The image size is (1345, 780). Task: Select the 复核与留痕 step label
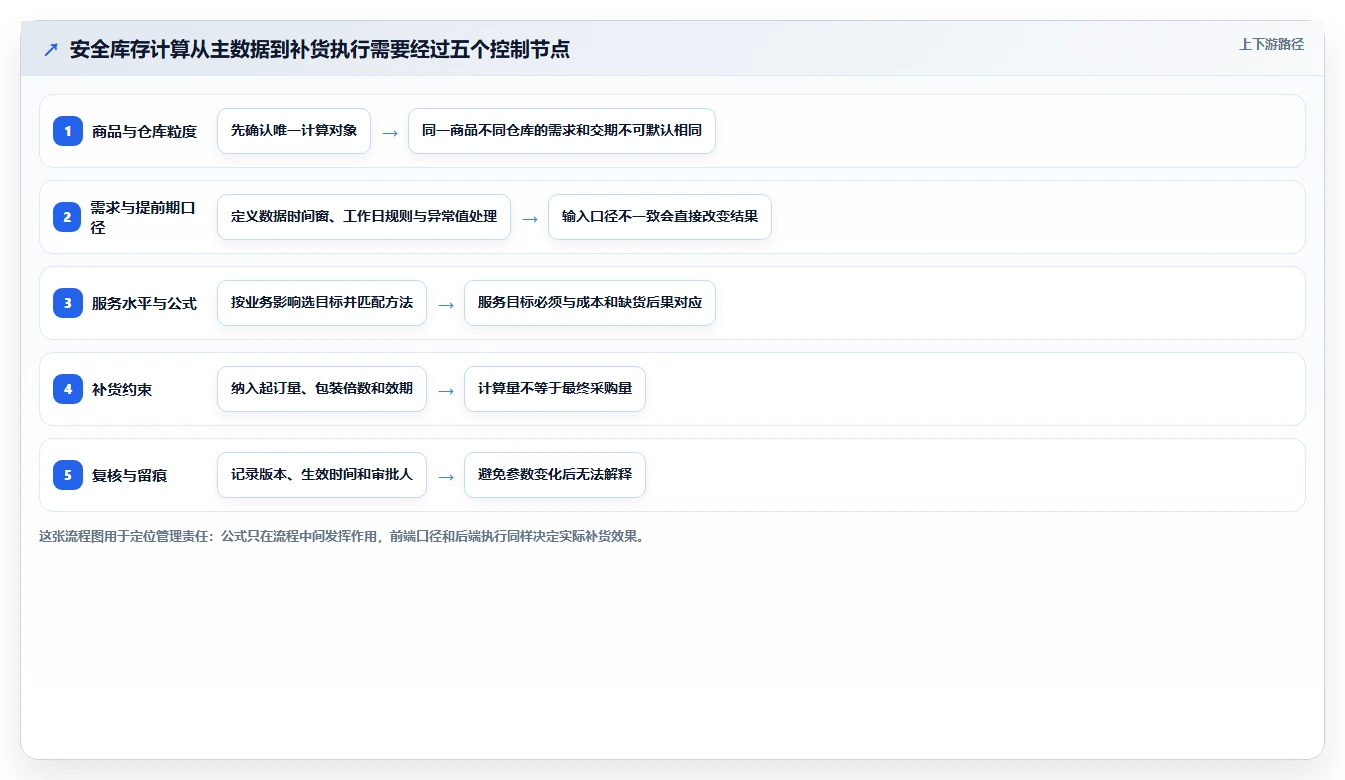click(129, 475)
